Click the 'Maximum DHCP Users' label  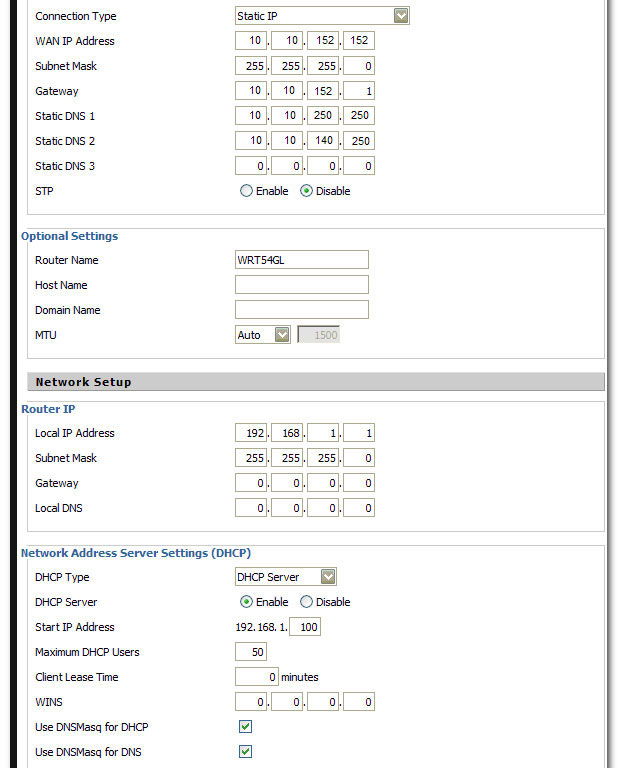tap(87, 652)
